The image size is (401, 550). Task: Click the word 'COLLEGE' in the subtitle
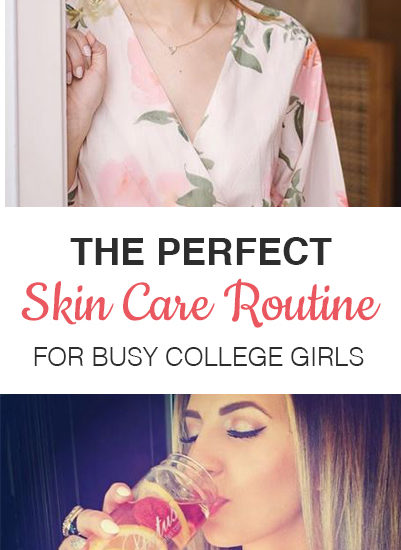[223, 356]
